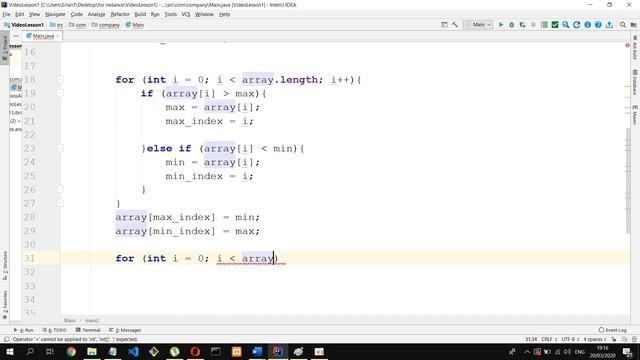Open the blue question mark help icon
This screenshot has width=640, height=360.
pyautogui.click(x=598, y=25)
